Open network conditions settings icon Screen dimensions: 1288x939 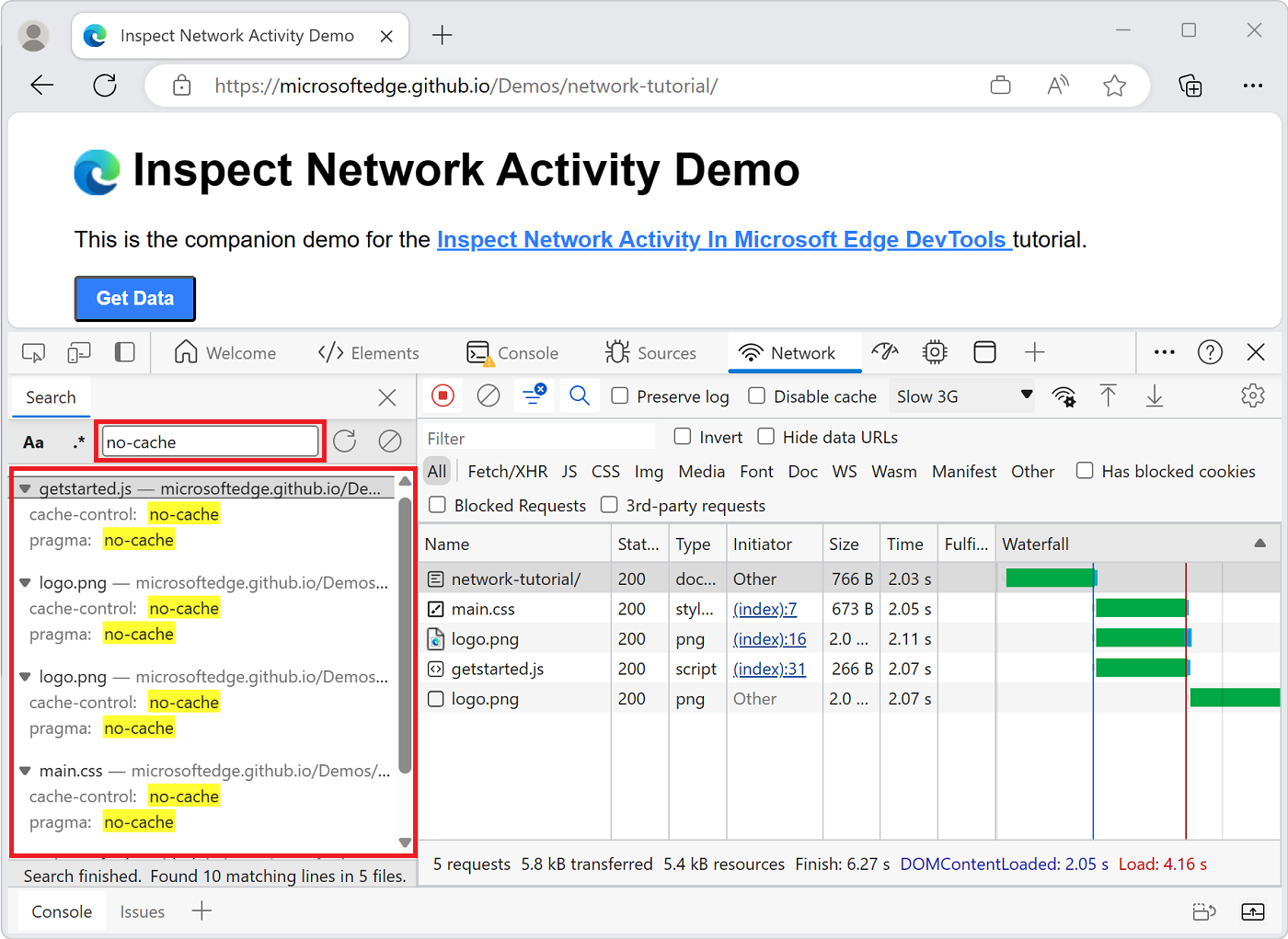(x=1064, y=395)
